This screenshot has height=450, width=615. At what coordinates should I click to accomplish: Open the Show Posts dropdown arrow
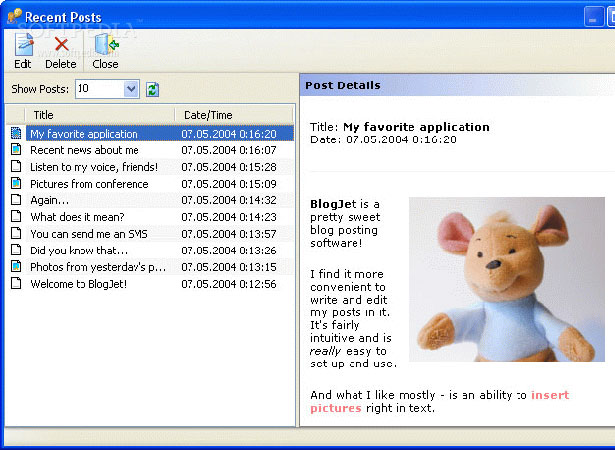[x=131, y=89]
